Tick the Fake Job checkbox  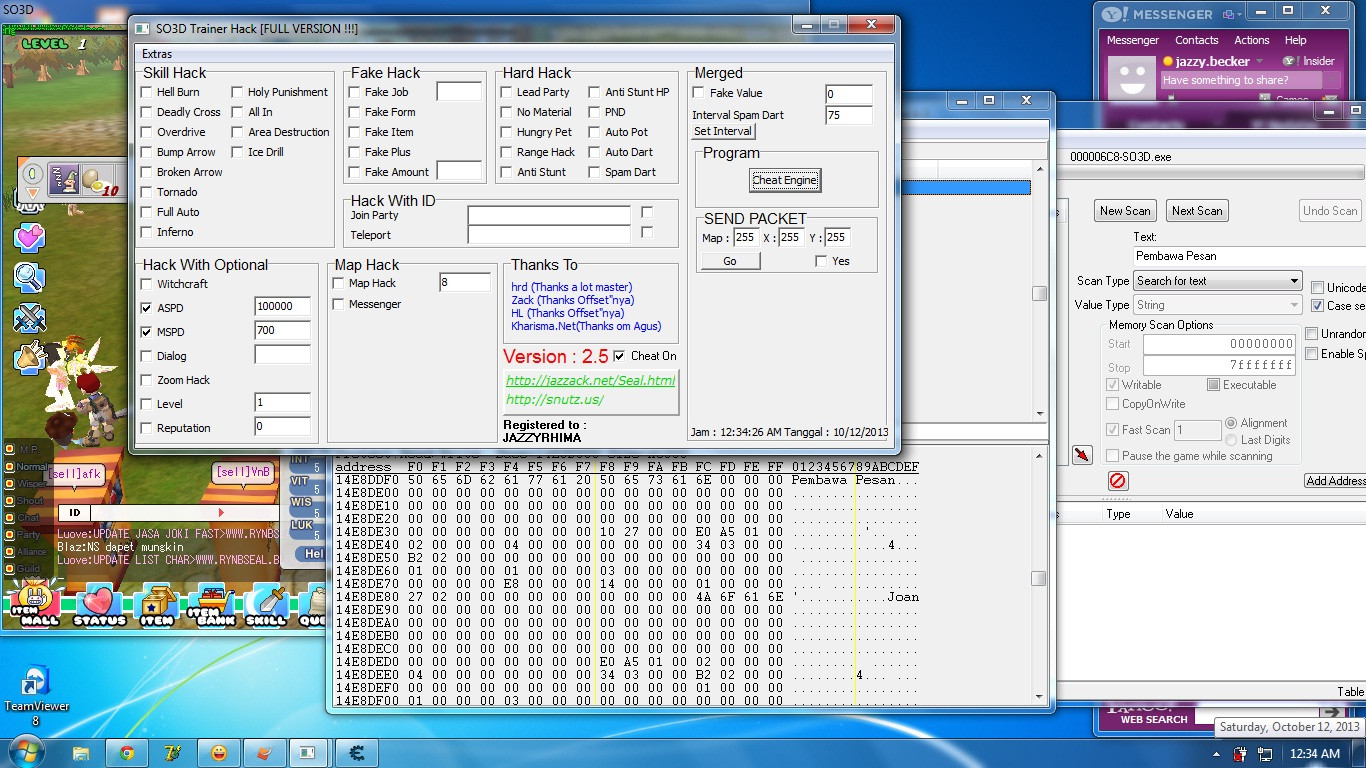point(354,92)
